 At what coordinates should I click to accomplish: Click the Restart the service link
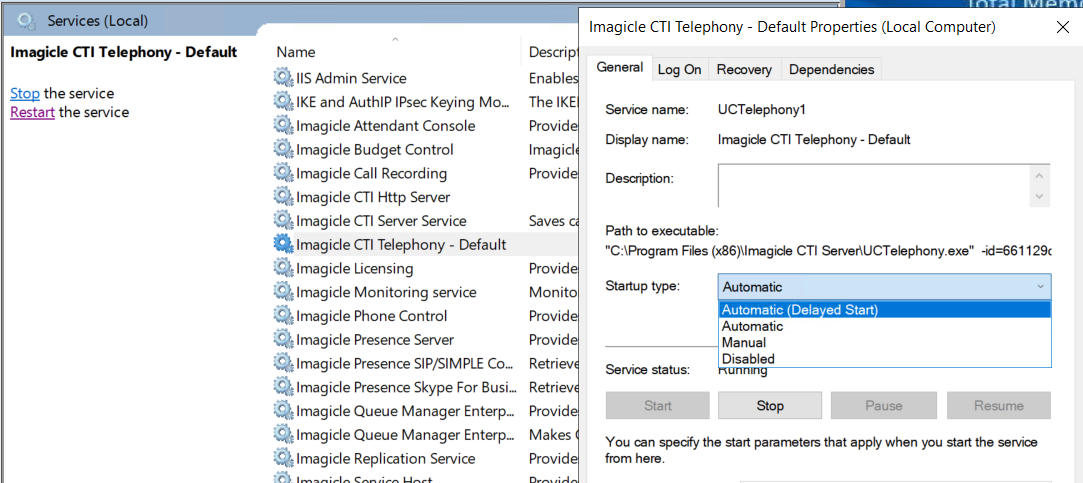tap(32, 112)
